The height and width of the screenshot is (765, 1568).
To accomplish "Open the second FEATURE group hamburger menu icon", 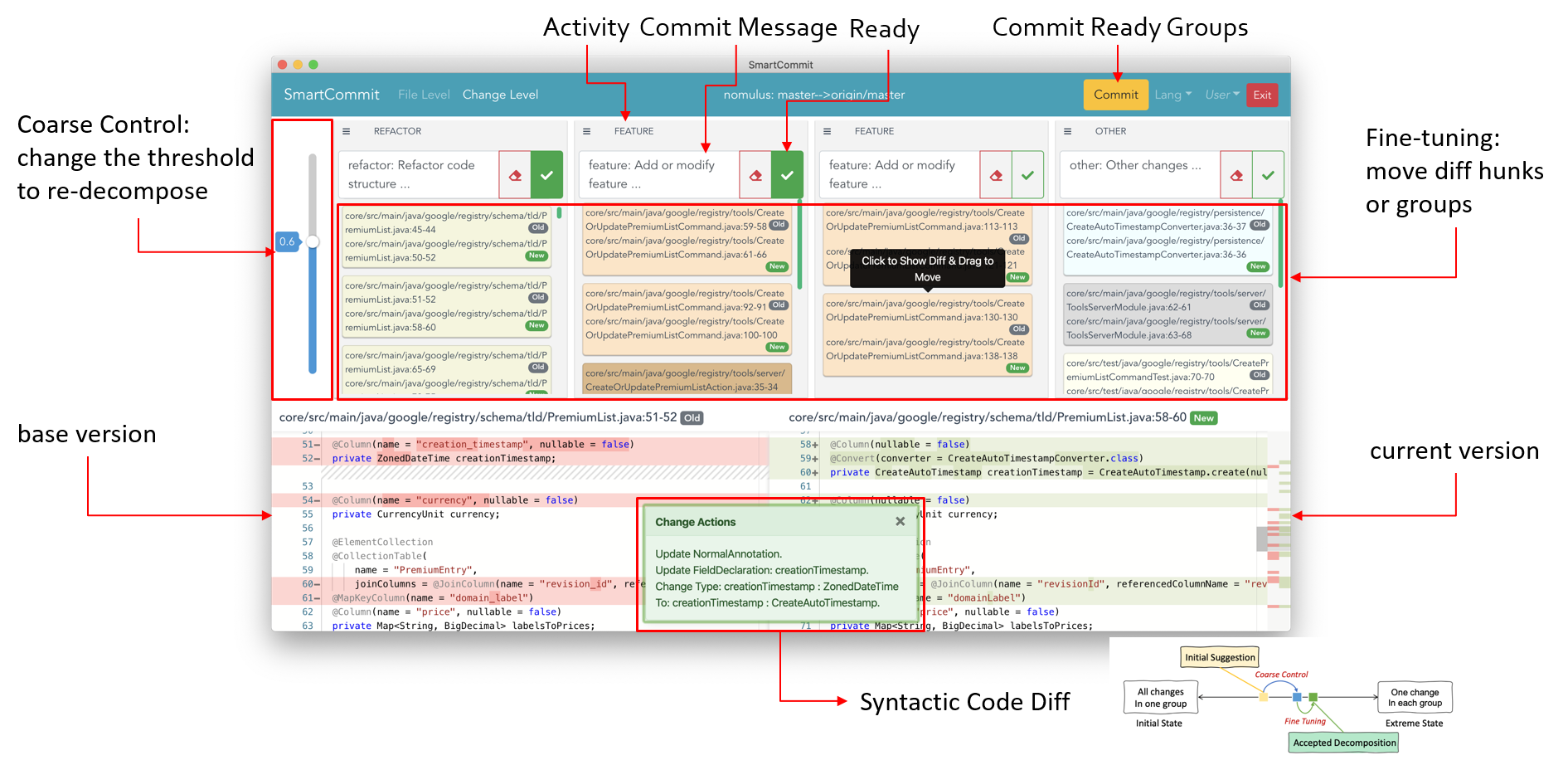I will 828,131.
